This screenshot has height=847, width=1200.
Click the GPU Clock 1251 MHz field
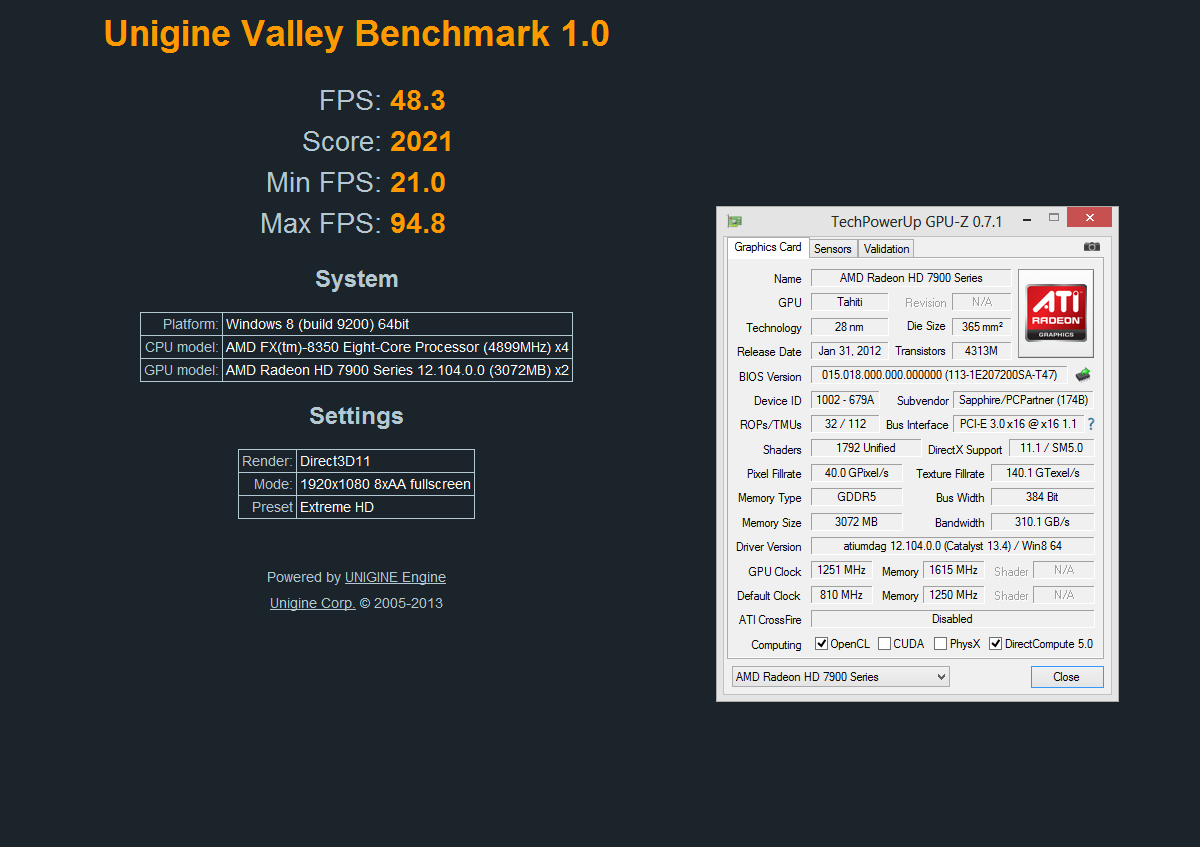842,570
